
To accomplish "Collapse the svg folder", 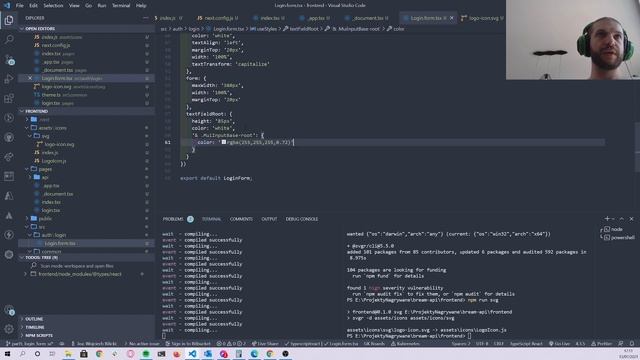I will 45,136.
